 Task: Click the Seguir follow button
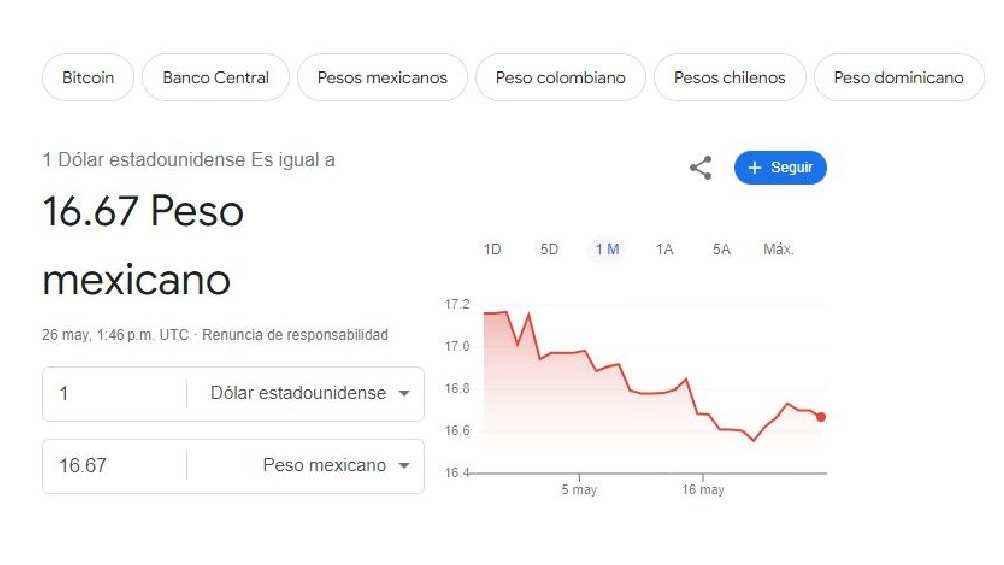[x=780, y=168]
